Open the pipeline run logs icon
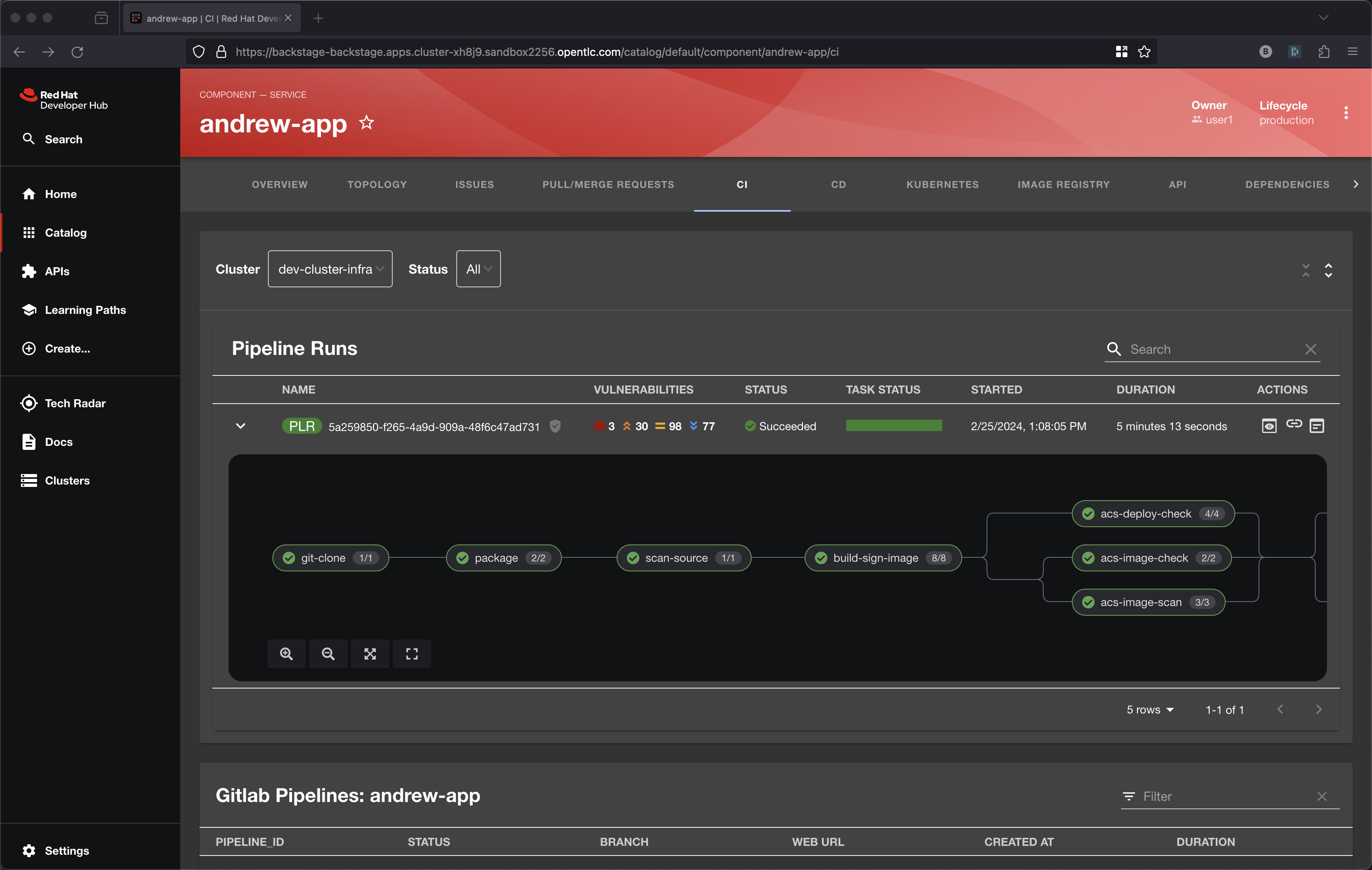The height and width of the screenshot is (870, 1372). [1269, 426]
